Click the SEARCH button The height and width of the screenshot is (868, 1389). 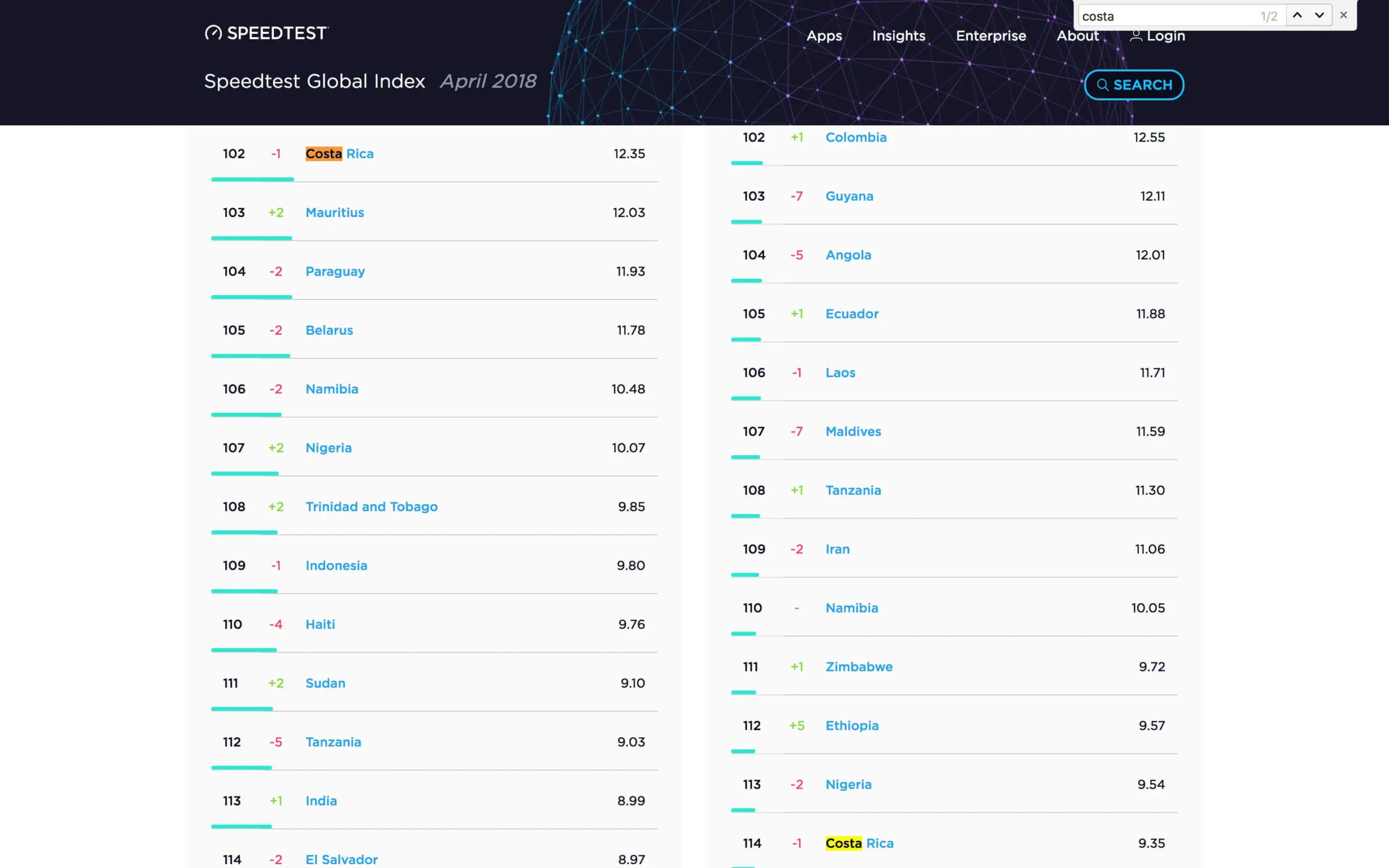click(x=1135, y=84)
